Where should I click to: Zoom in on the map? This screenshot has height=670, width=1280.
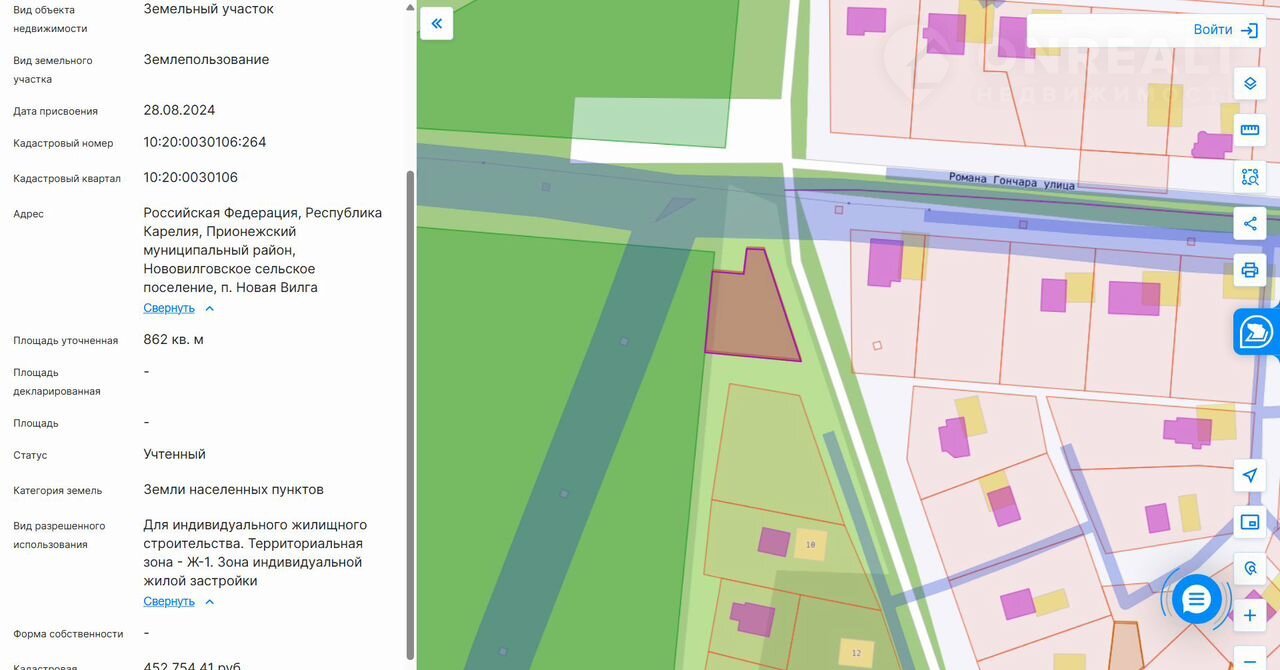pyautogui.click(x=1249, y=615)
